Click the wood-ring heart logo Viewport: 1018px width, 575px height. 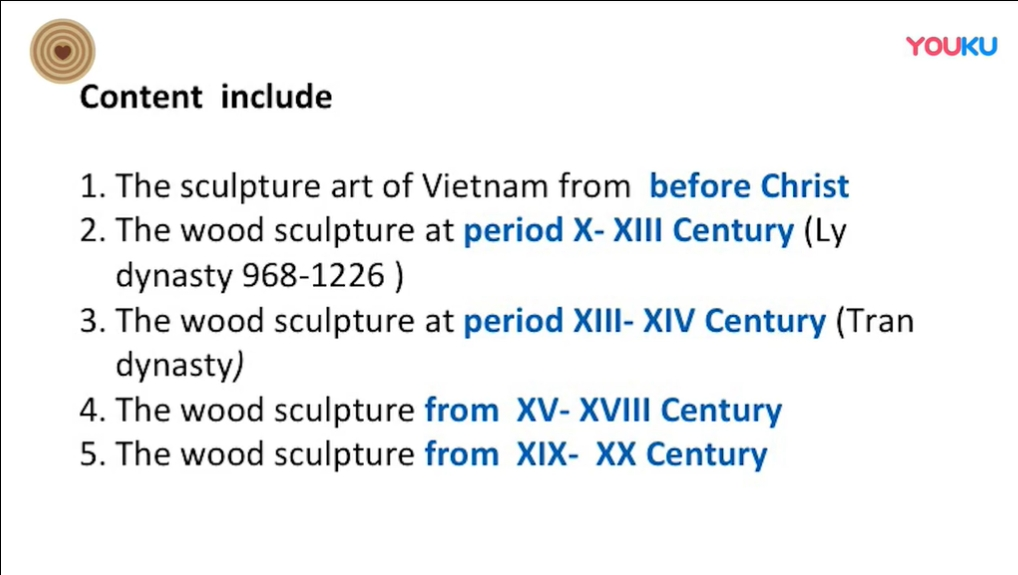pos(62,51)
